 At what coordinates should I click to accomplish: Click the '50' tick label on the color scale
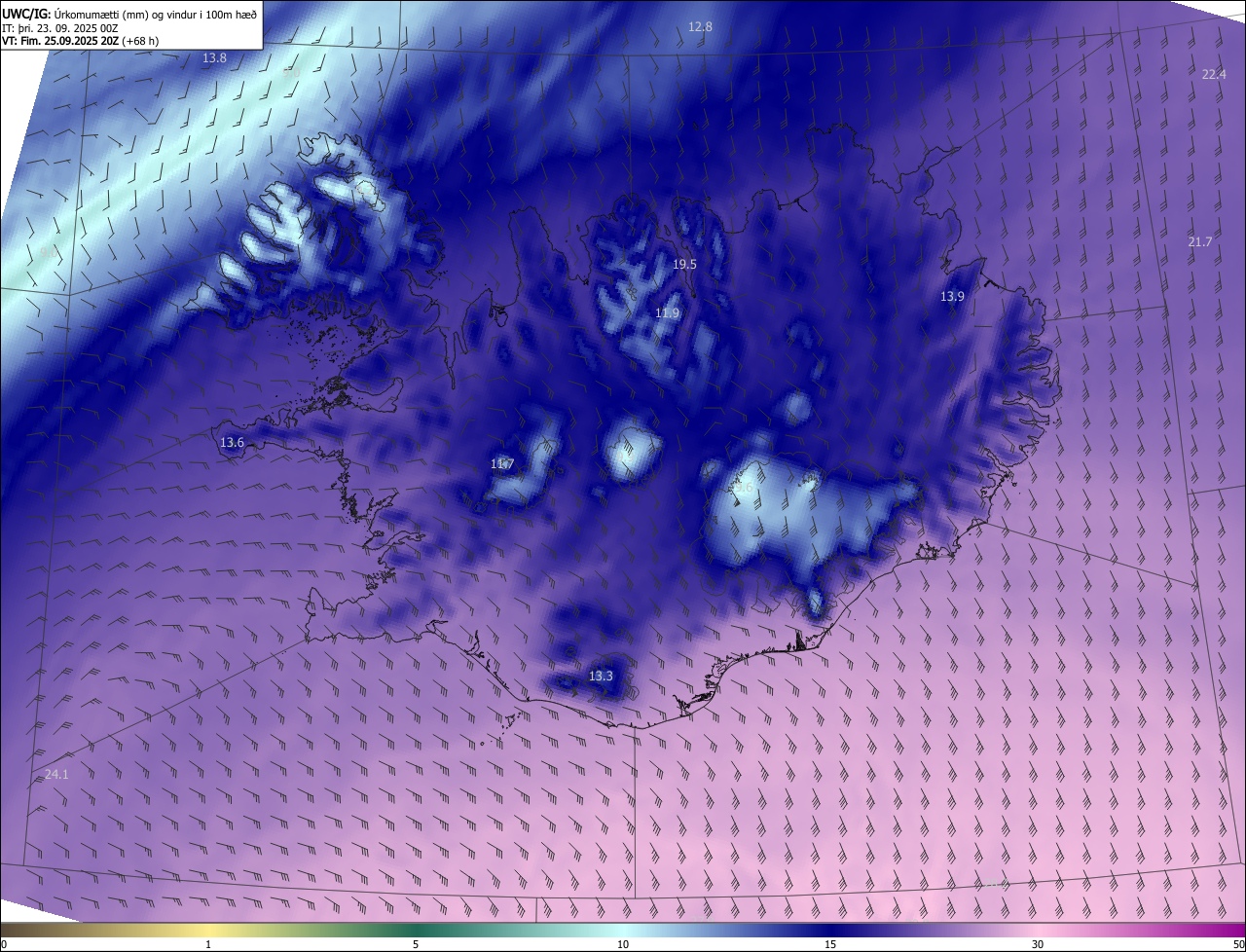[1238, 944]
